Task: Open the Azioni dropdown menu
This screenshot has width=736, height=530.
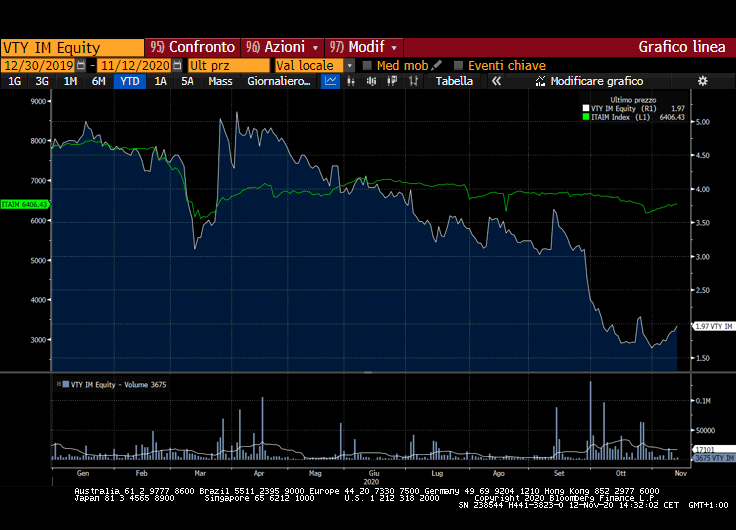Action: click(283, 47)
